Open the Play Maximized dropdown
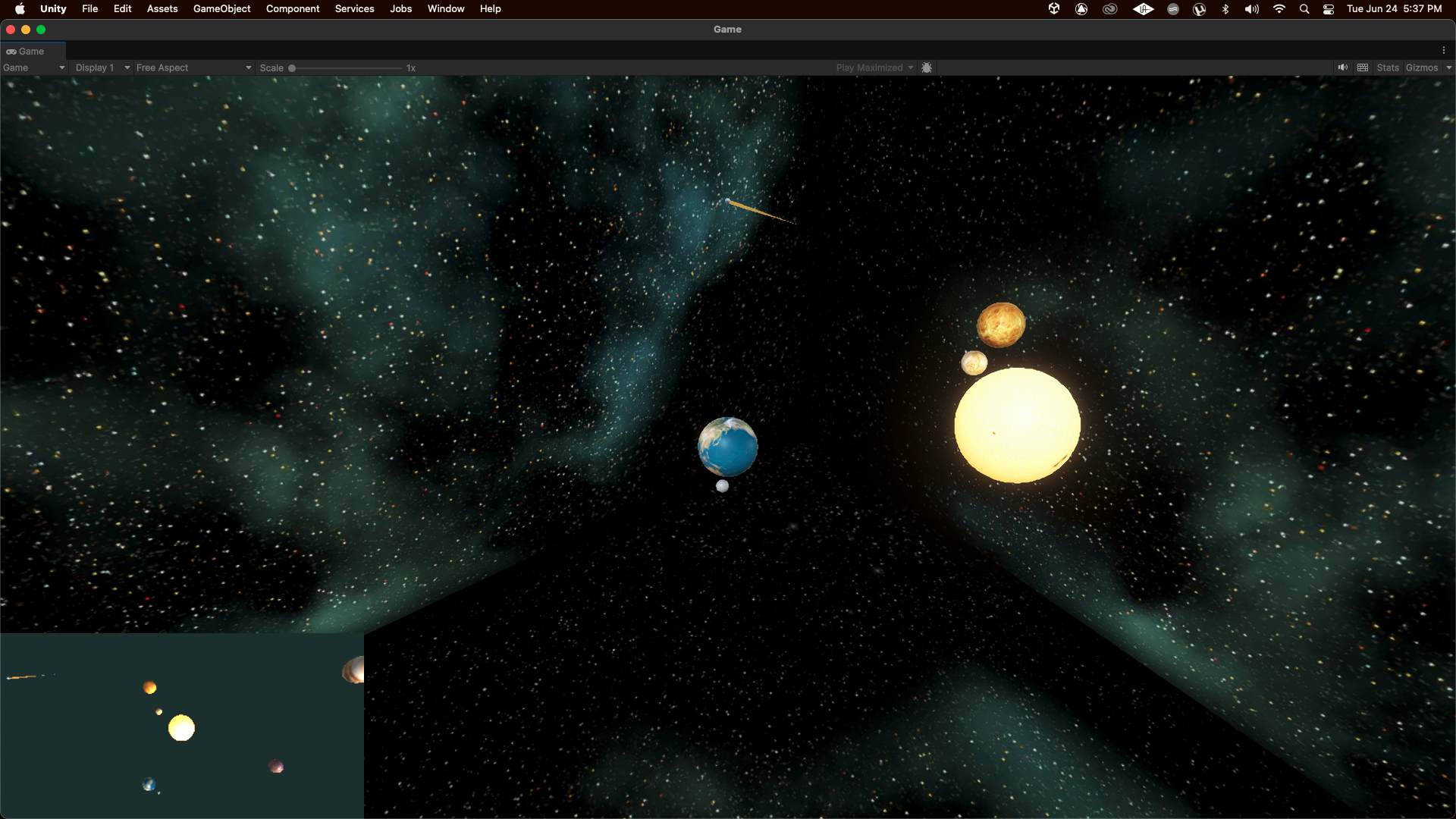Screen dimensions: 1456x819 pyautogui.click(x=874, y=67)
